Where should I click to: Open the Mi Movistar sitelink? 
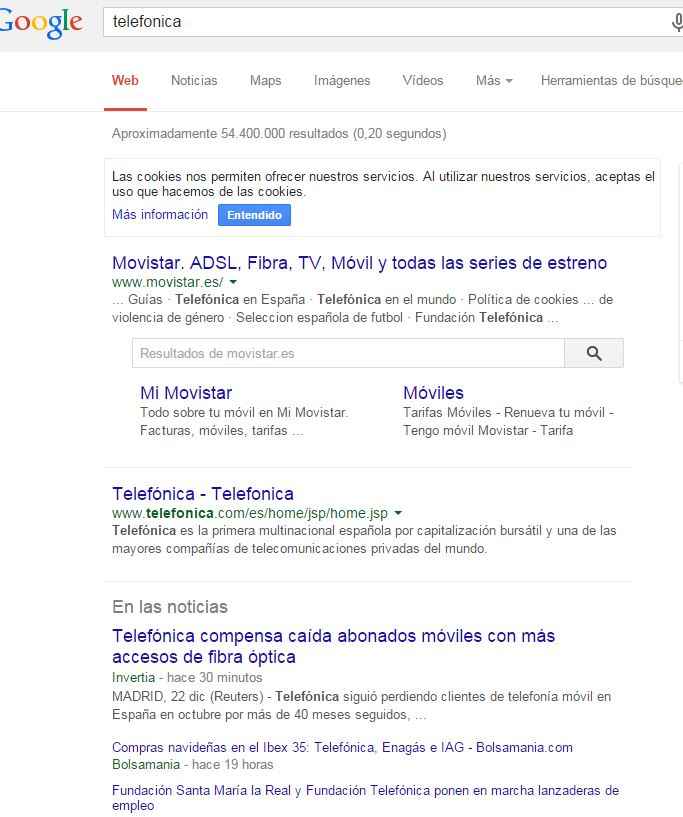(x=186, y=393)
